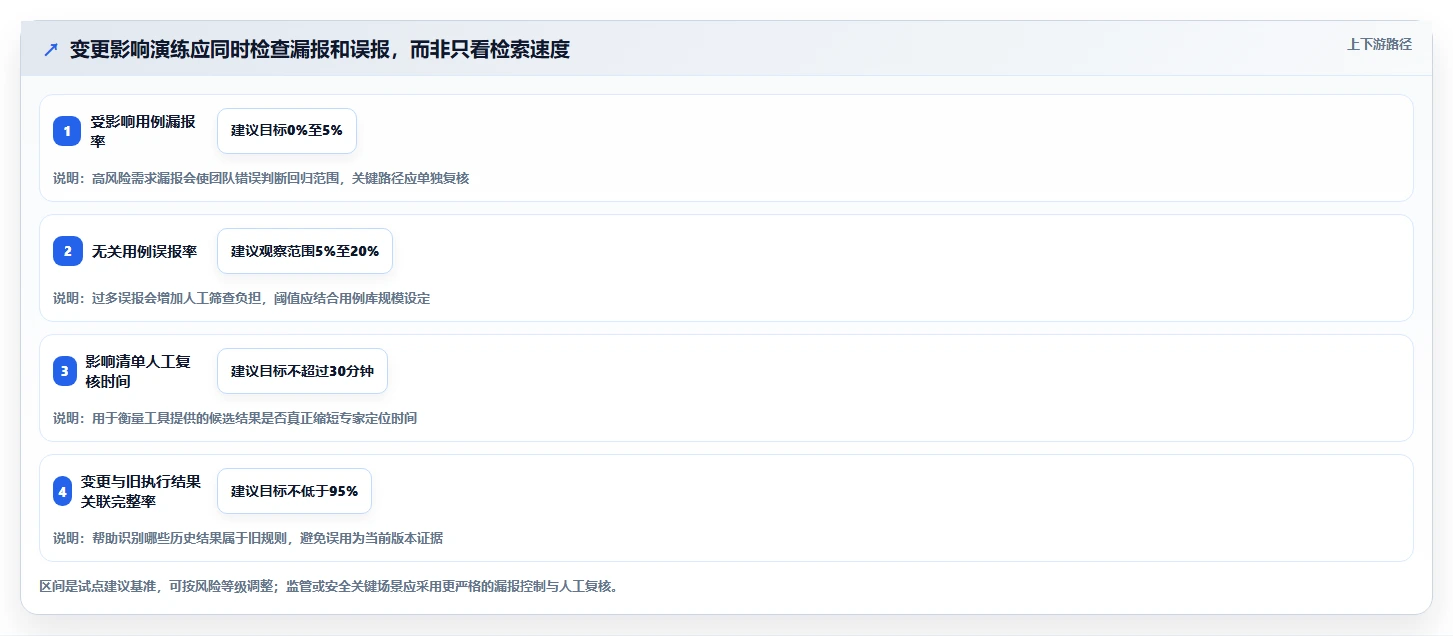Viewport: 1453px width, 636px height.
Task: Click number badge 3 for 影响清单人工复核时间
Action: [64, 371]
